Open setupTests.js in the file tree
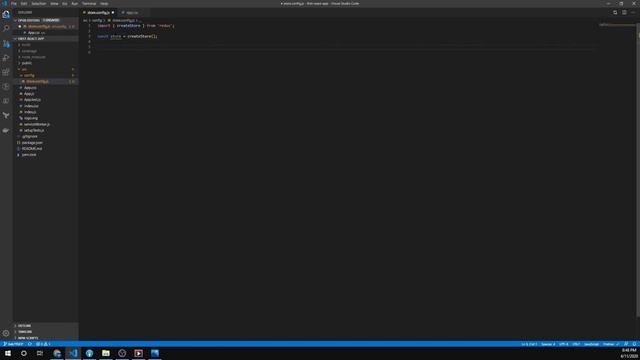This screenshot has height=360, width=640. [34, 131]
